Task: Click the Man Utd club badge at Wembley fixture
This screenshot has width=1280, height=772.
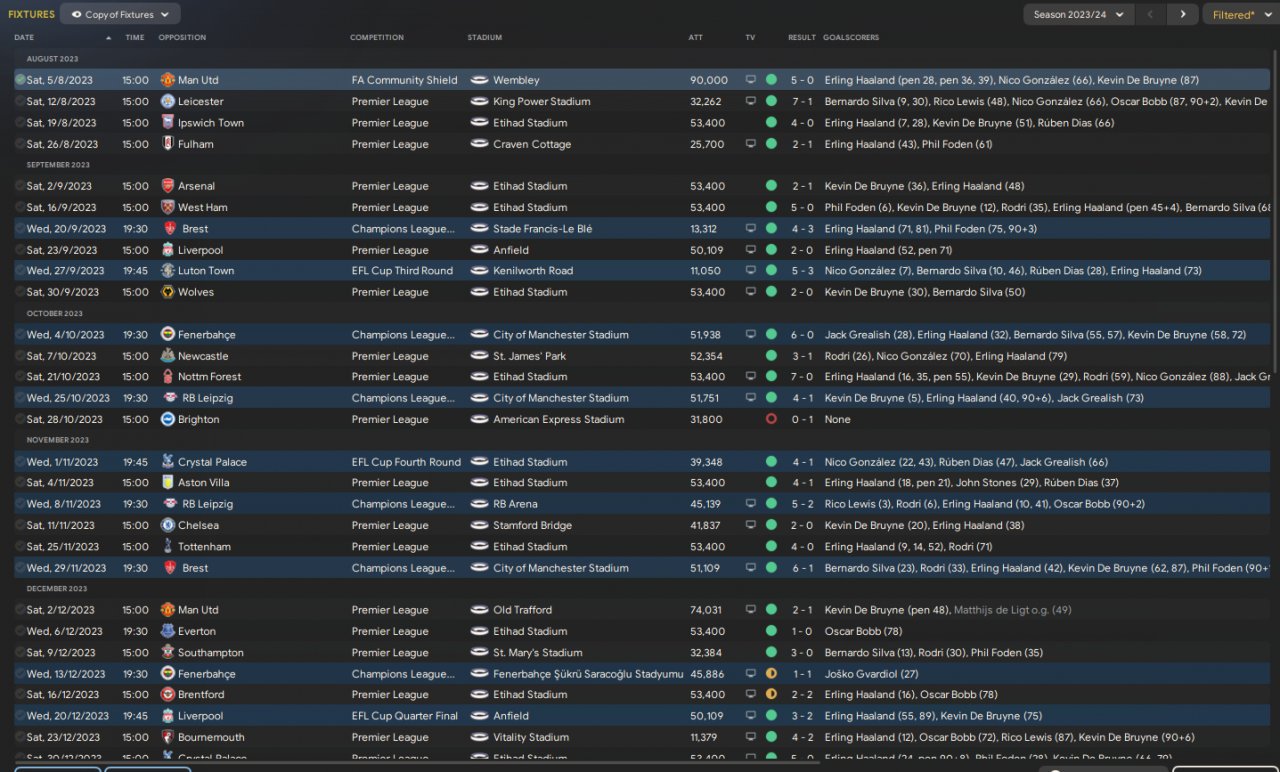Action: (168, 80)
